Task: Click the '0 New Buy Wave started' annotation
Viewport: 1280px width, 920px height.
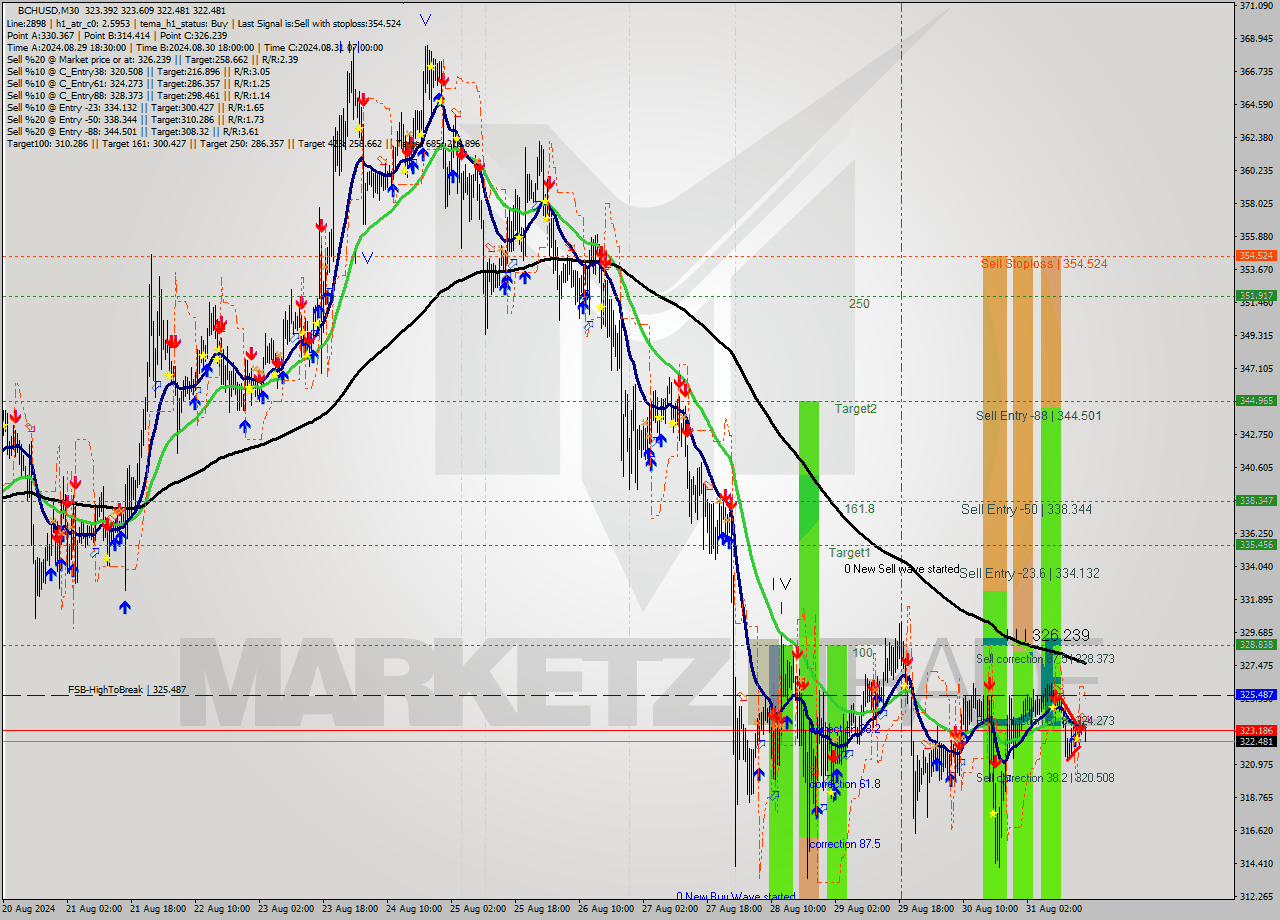Action: [x=735, y=896]
